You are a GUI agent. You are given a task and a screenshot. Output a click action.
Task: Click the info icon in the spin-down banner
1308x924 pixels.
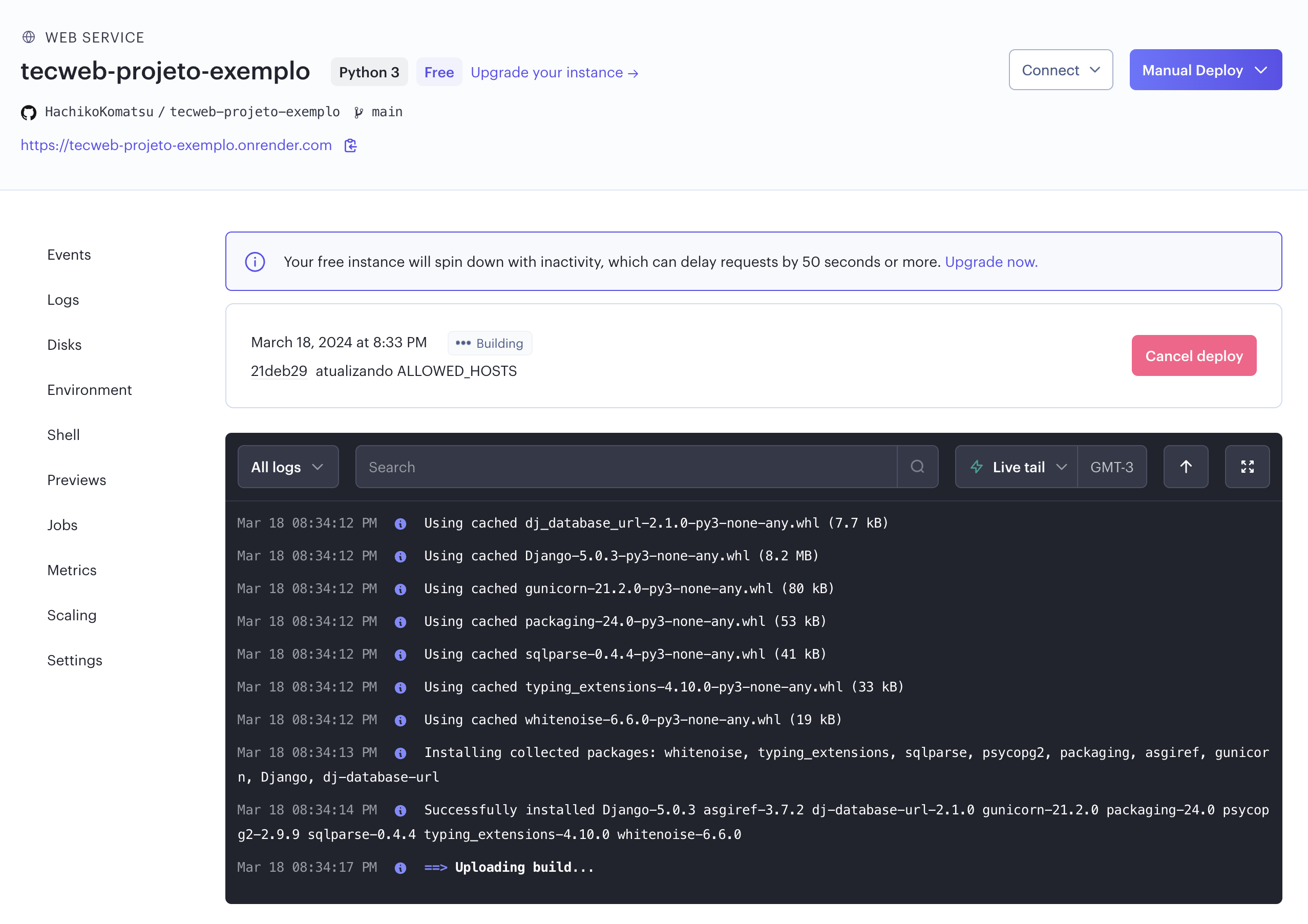tap(255, 262)
